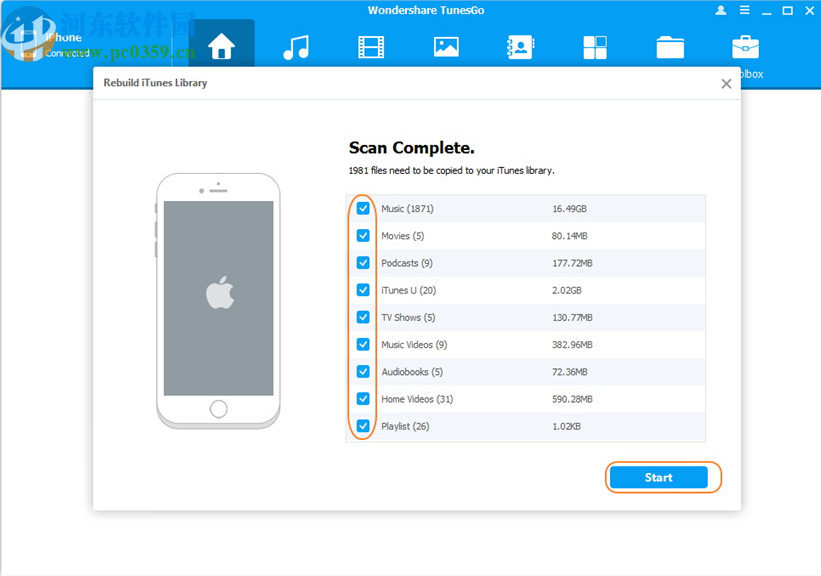Open the Videos film strip tab
The width and height of the screenshot is (821, 576).
point(371,47)
